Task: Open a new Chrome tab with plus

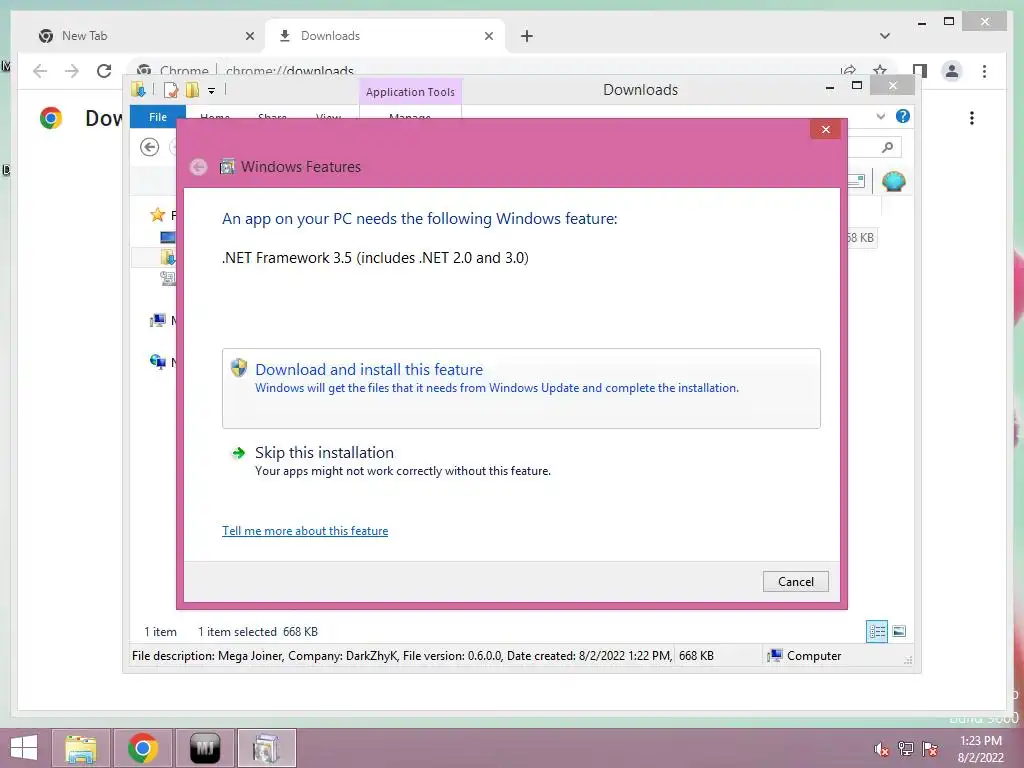Action: coord(527,37)
